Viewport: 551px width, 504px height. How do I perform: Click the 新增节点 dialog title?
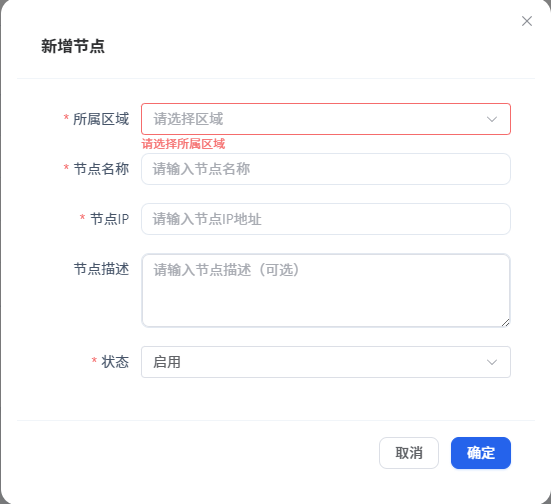pyautogui.click(x=73, y=46)
